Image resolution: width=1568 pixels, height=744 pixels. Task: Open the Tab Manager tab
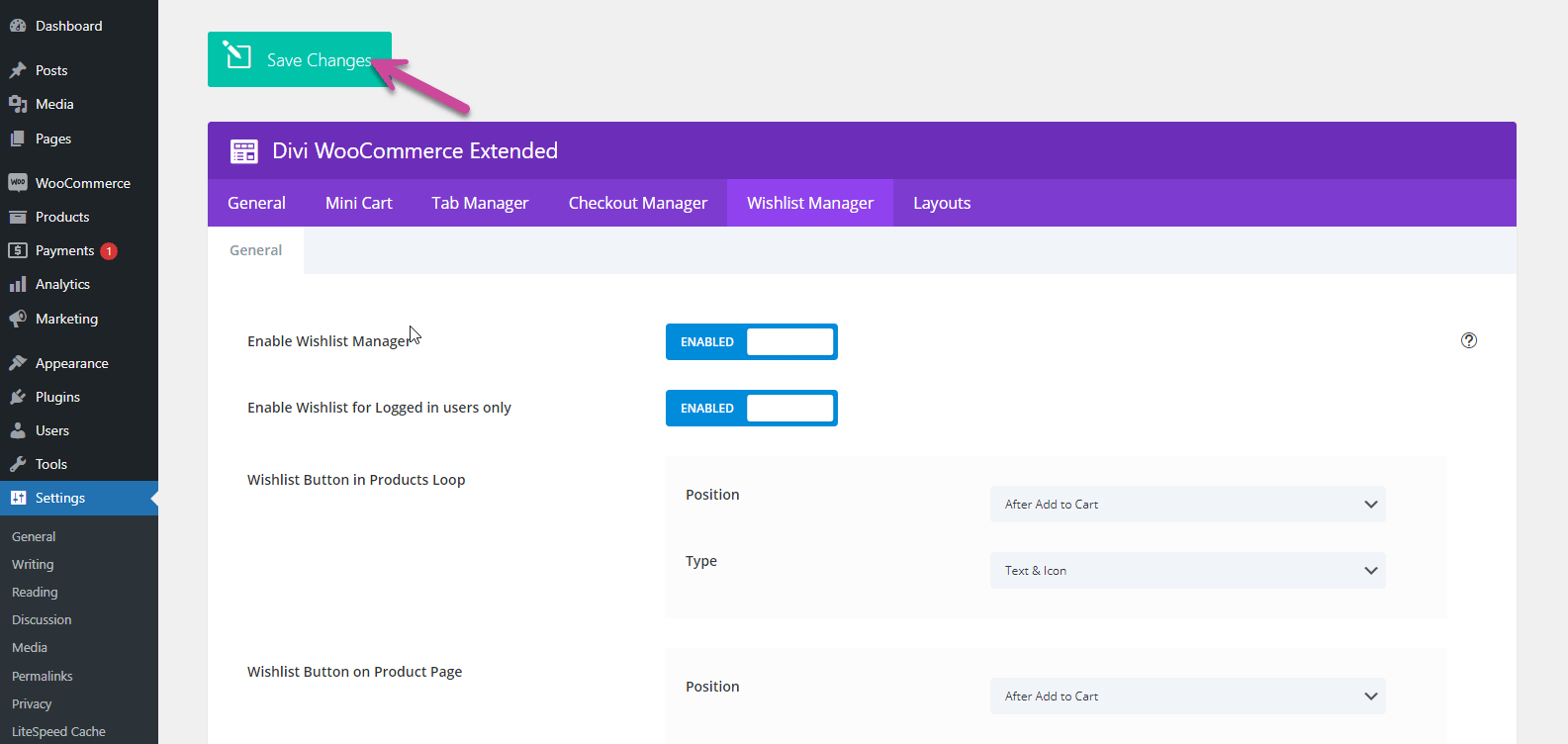tap(480, 203)
